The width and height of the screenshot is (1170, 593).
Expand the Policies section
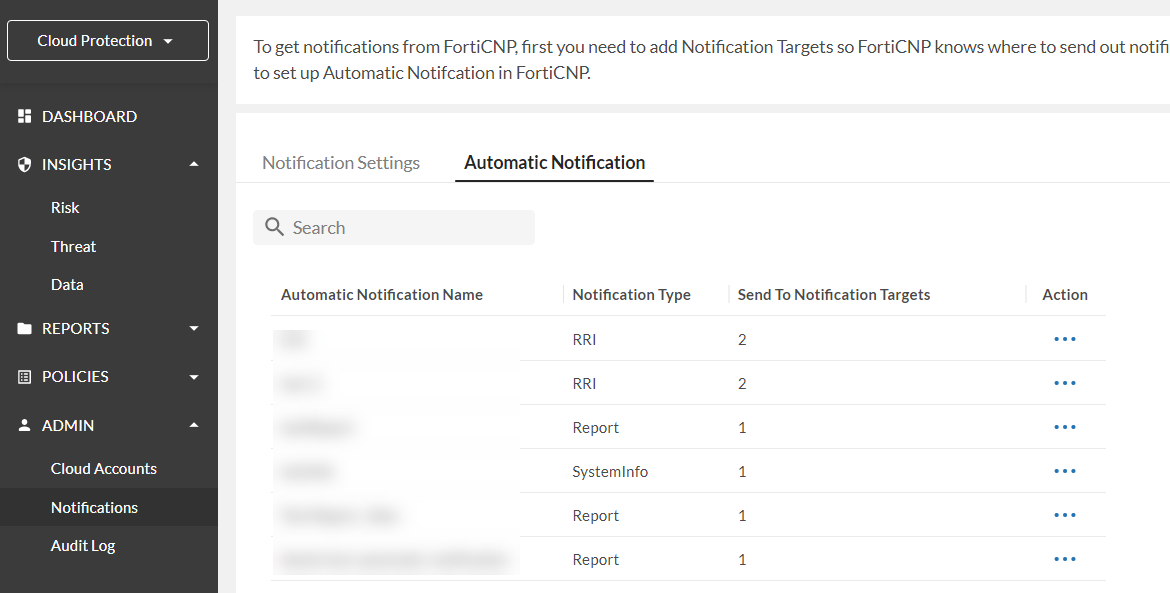coord(194,376)
